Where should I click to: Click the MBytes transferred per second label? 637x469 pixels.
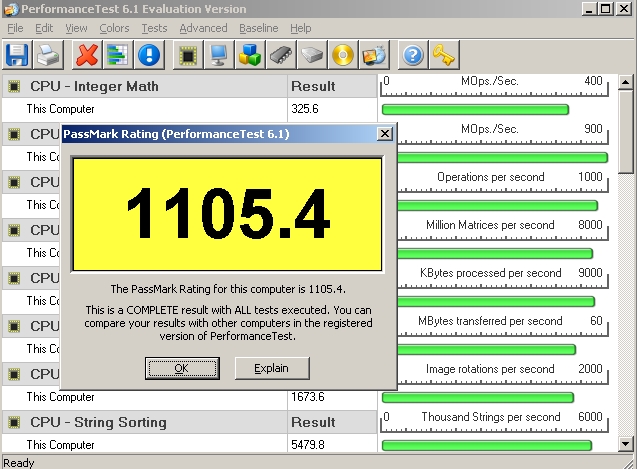[490, 321]
